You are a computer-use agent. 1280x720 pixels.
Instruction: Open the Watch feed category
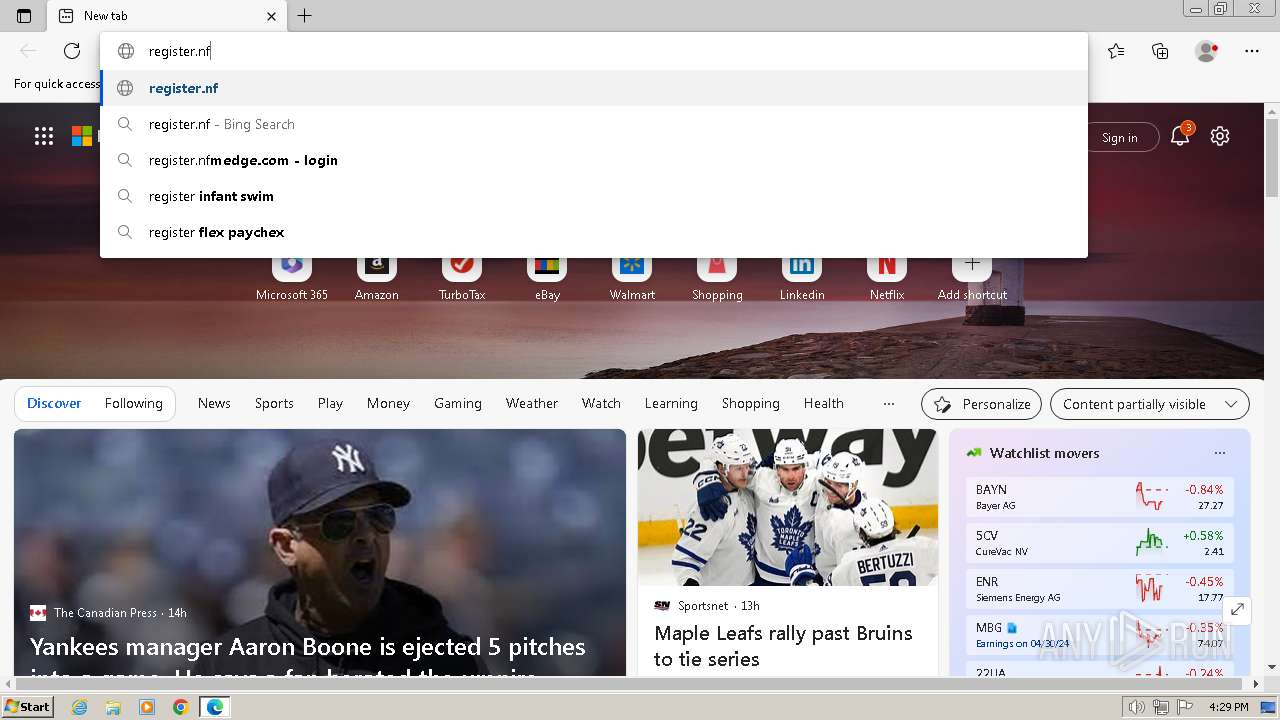(601, 403)
